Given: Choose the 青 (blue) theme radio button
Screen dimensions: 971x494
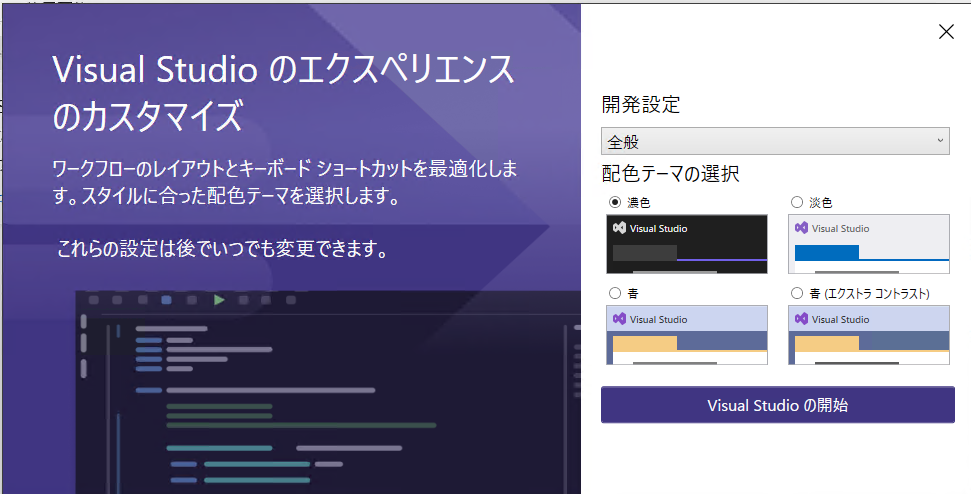Looking at the screenshot, I should 615,293.
